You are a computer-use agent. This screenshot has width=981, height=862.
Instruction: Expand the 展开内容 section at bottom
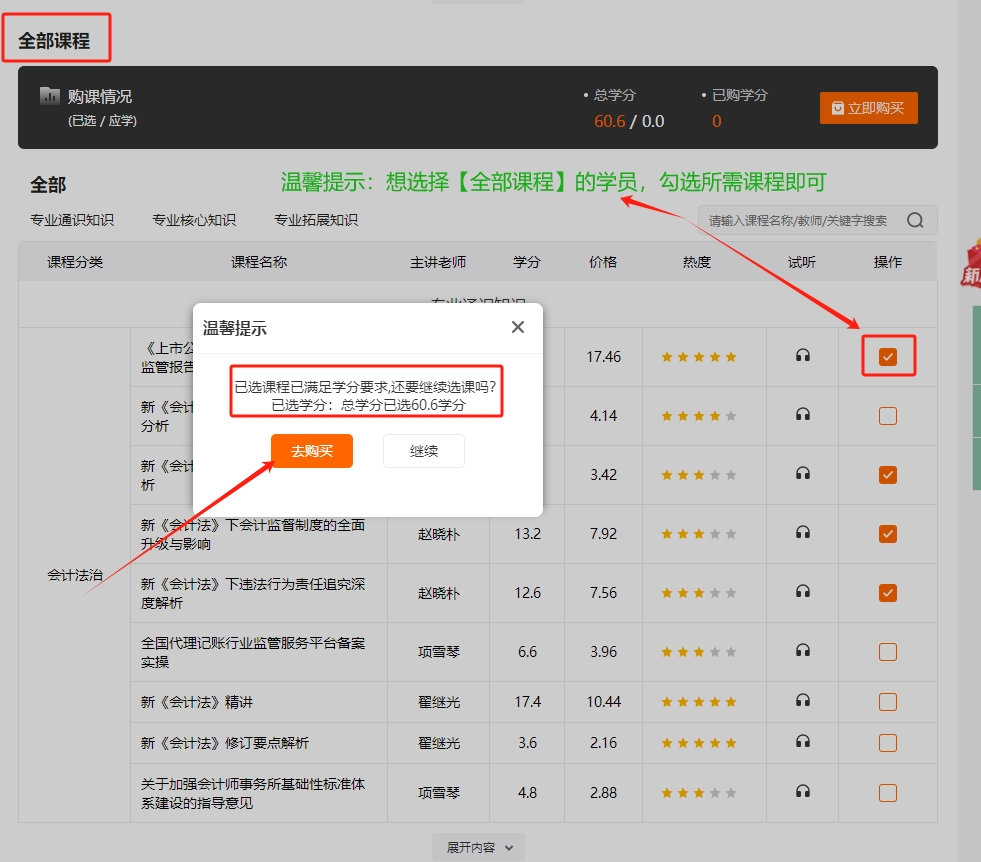[x=477, y=845]
